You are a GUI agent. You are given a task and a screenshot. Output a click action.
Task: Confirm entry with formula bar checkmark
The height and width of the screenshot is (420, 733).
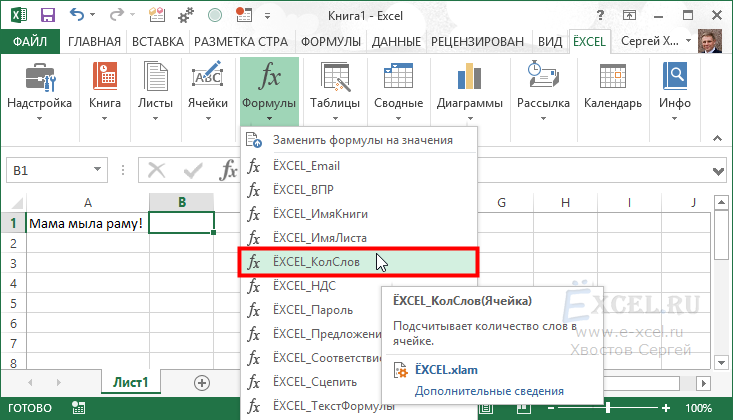(193, 170)
